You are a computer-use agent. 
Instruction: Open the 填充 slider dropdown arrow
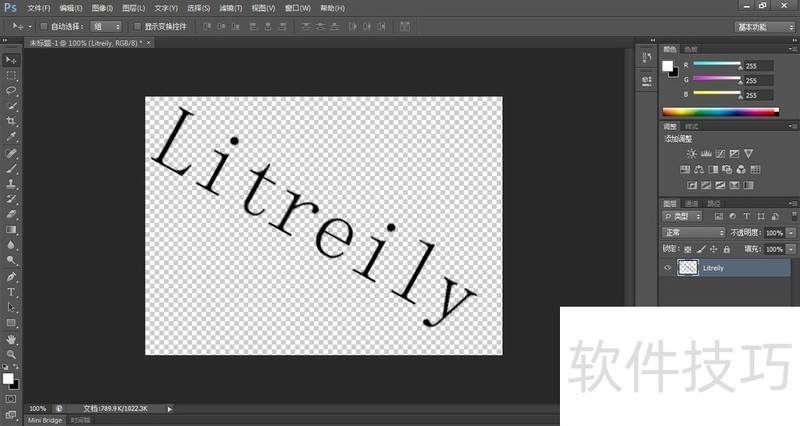791,249
